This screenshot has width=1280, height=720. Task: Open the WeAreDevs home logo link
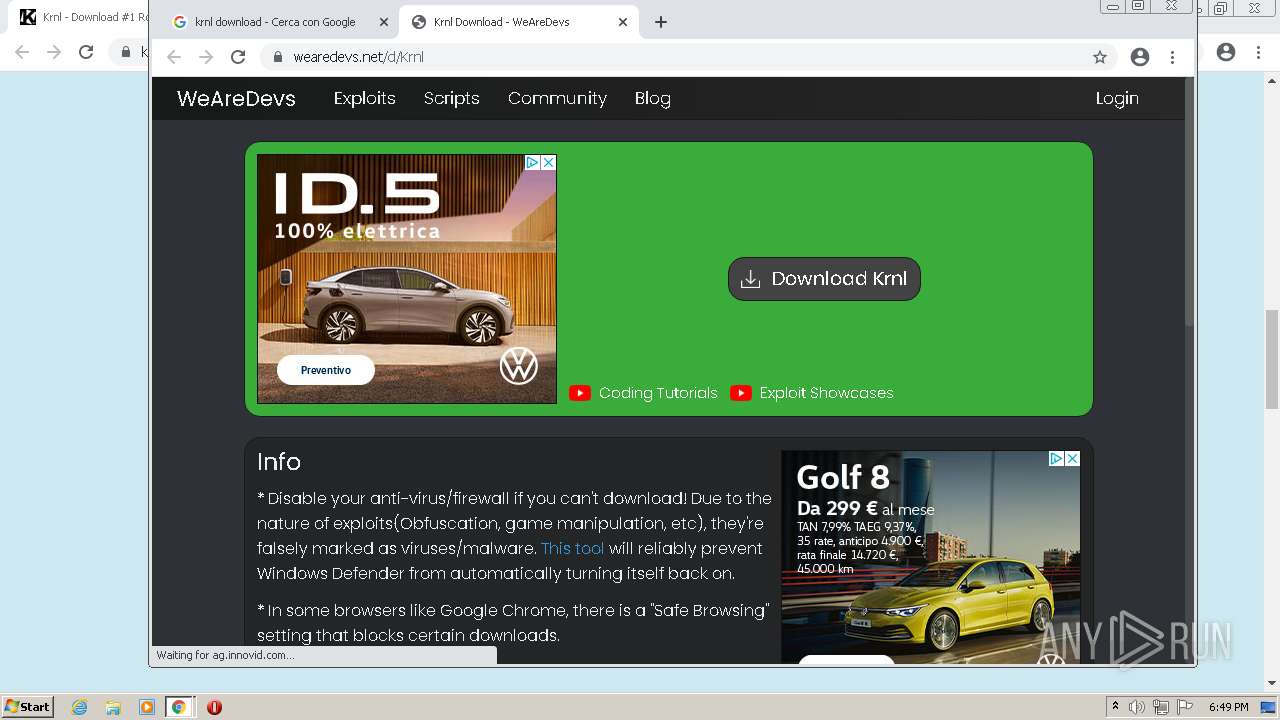236,98
